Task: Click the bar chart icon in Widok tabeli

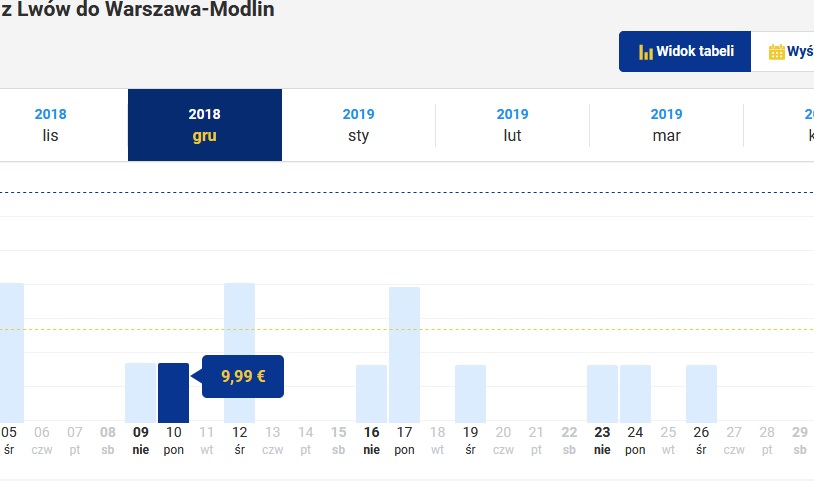Action: [x=645, y=52]
